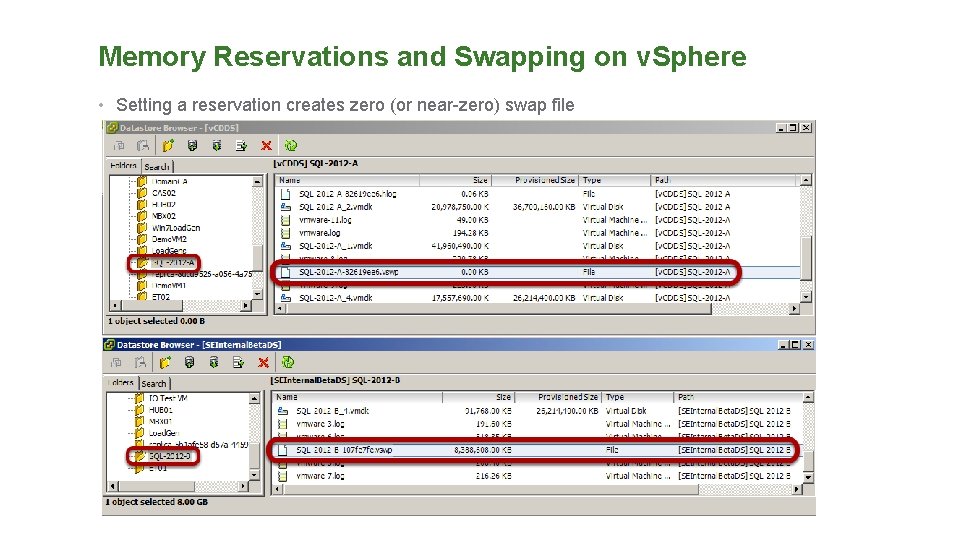Sort by Provisioned Size column in vCDDS list
The width and height of the screenshot is (960, 540).
click(x=535, y=180)
